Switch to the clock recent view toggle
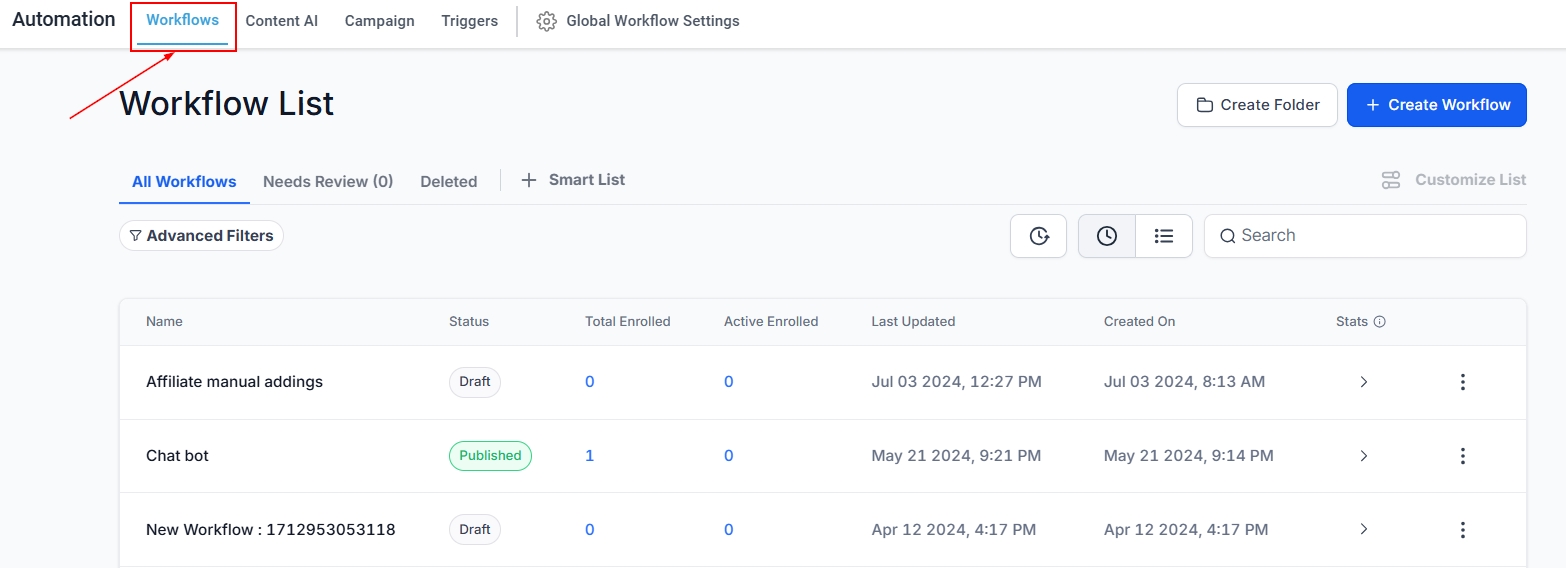1566x568 pixels. tap(1106, 236)
